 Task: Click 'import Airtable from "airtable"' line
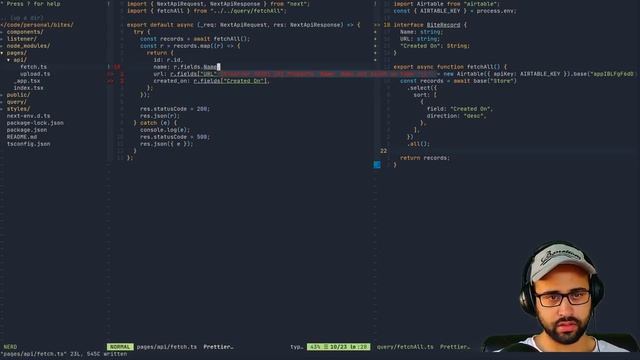[447, 4]
